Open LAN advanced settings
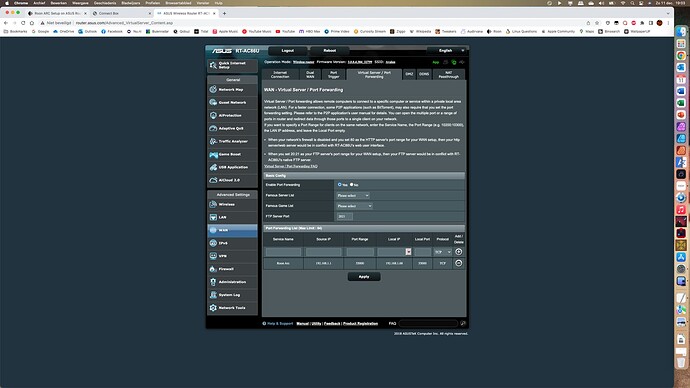The width and height of the screenshot is (690, 388). [232, 217]
